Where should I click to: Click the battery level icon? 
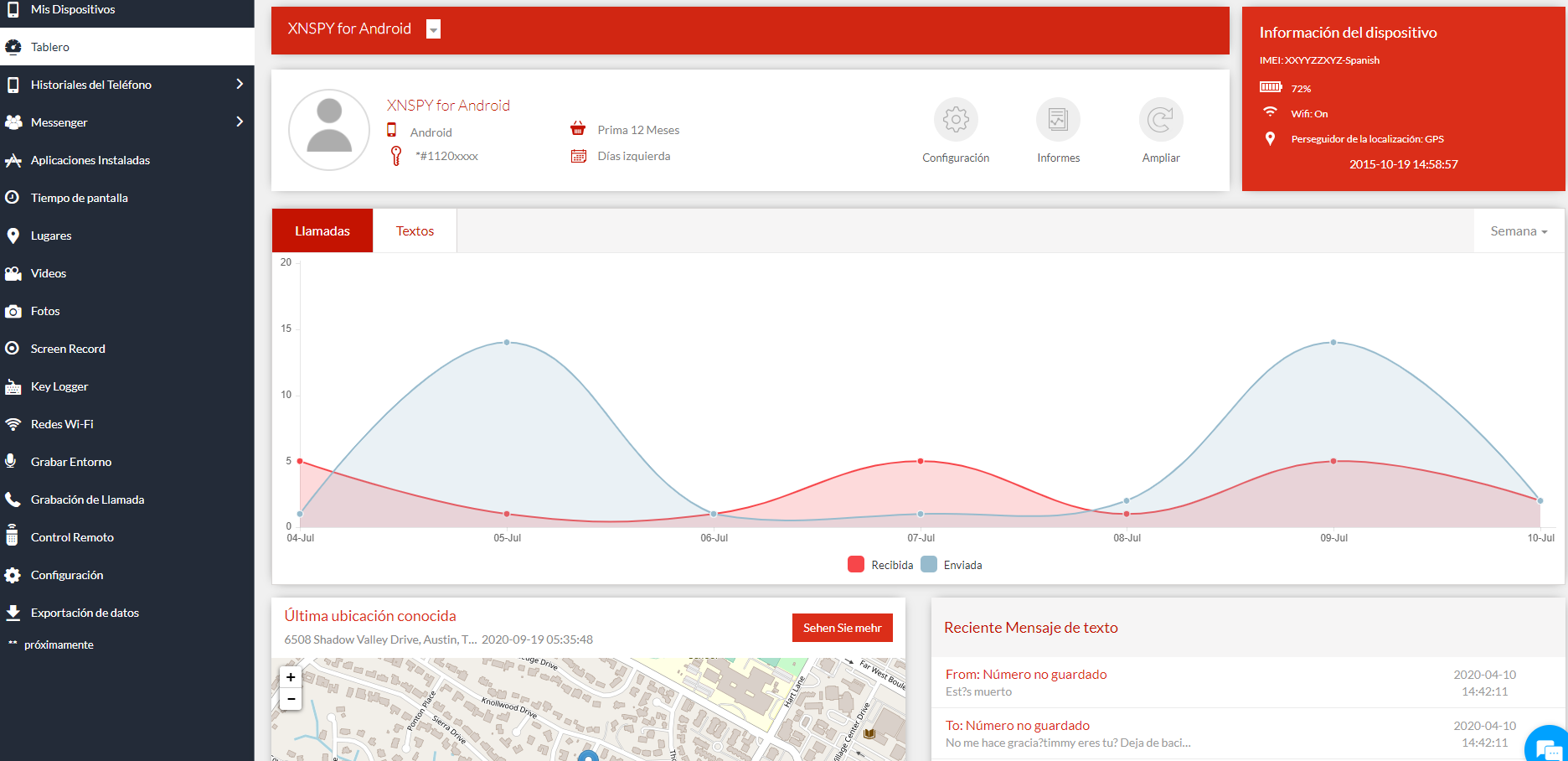[x=1271, y=87]
